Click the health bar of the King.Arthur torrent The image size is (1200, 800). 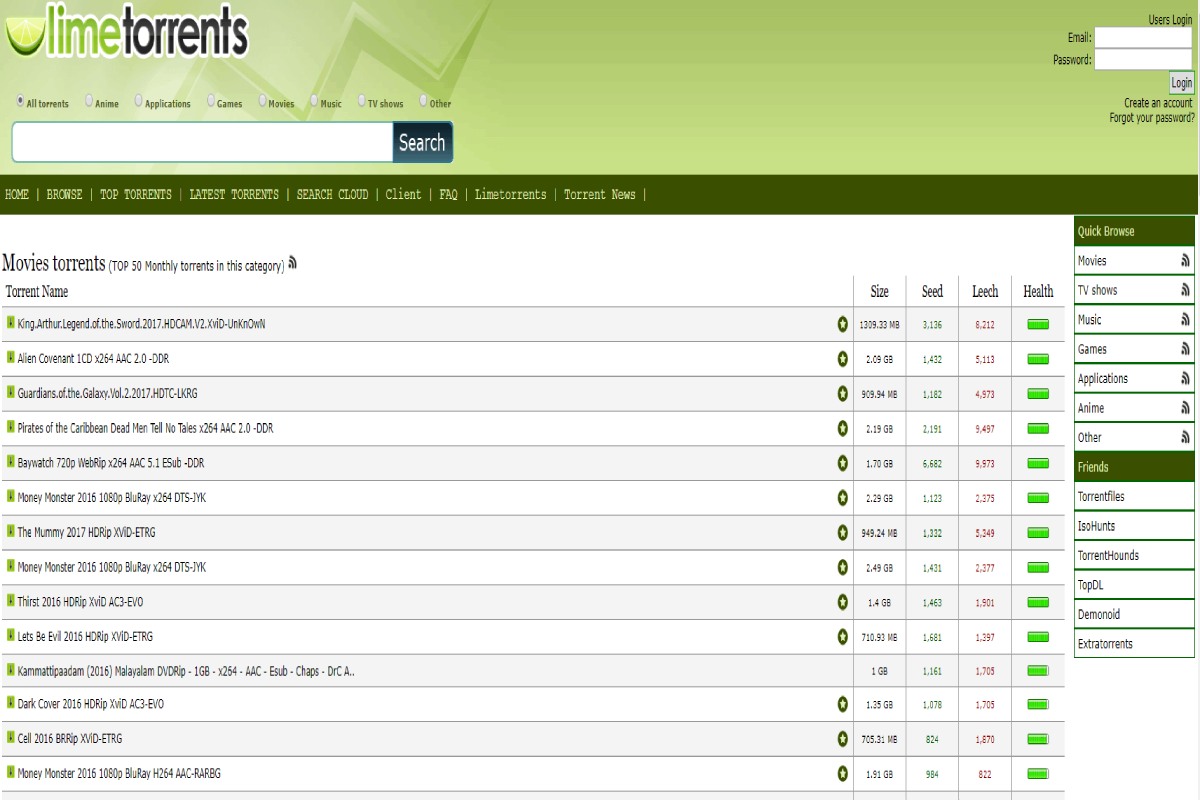click(x=1038, y=324)
